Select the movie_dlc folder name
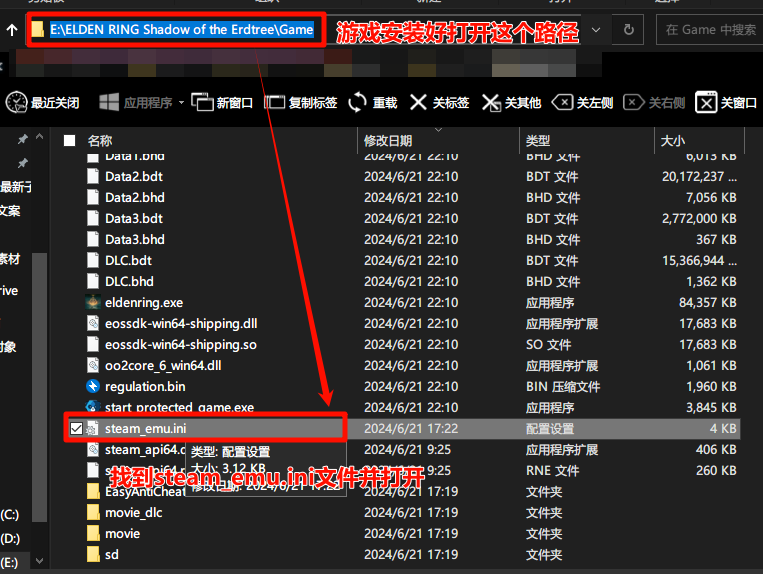Viewport: 763px width, 574px height. point(134,513)
